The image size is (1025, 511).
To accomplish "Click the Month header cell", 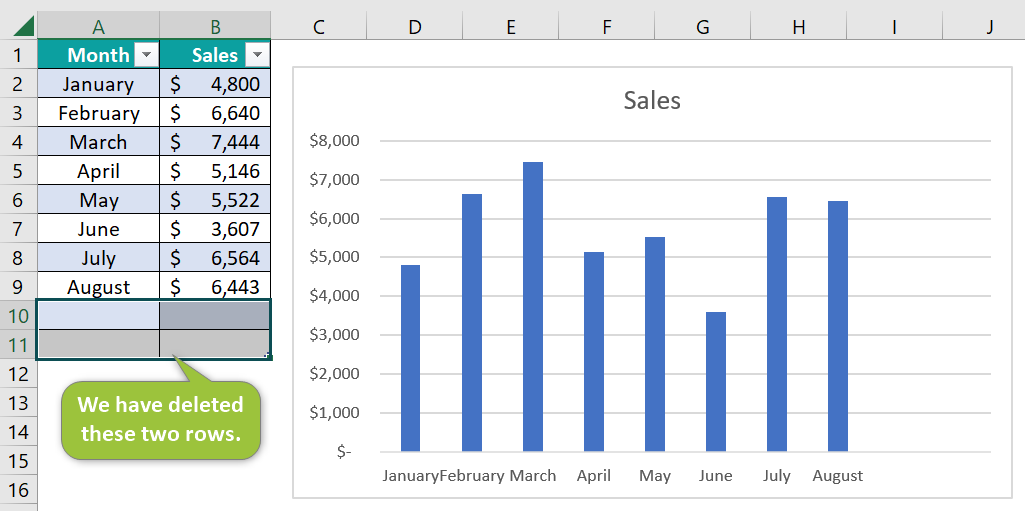I will 99,55.
